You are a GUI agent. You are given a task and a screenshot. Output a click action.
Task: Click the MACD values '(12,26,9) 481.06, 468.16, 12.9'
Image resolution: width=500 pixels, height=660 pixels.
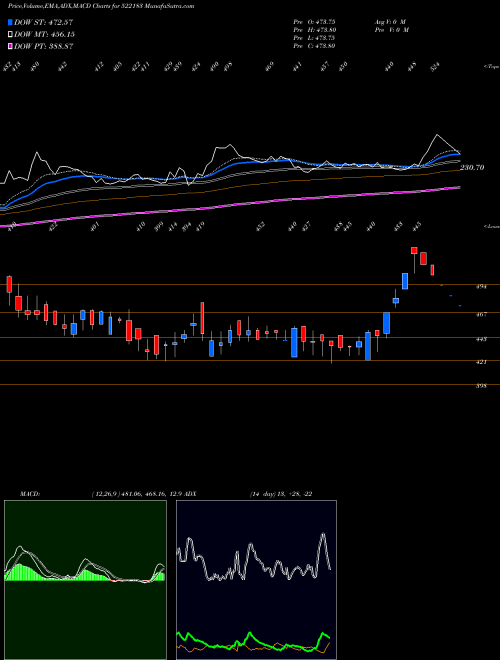click(x=136, y=494)
